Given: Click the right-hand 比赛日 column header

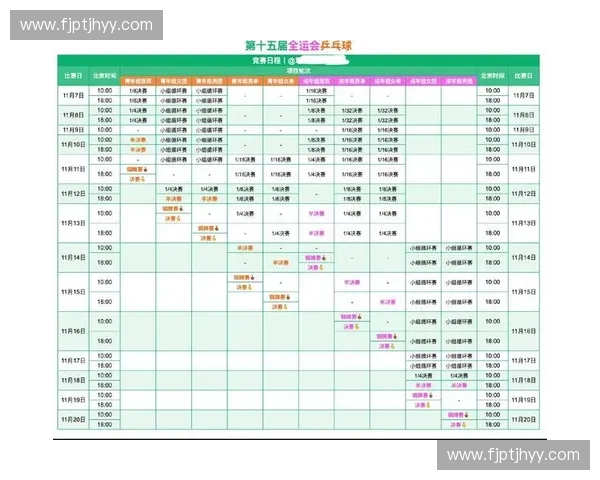Looking at the screenshot, I should tap(523, 76).
